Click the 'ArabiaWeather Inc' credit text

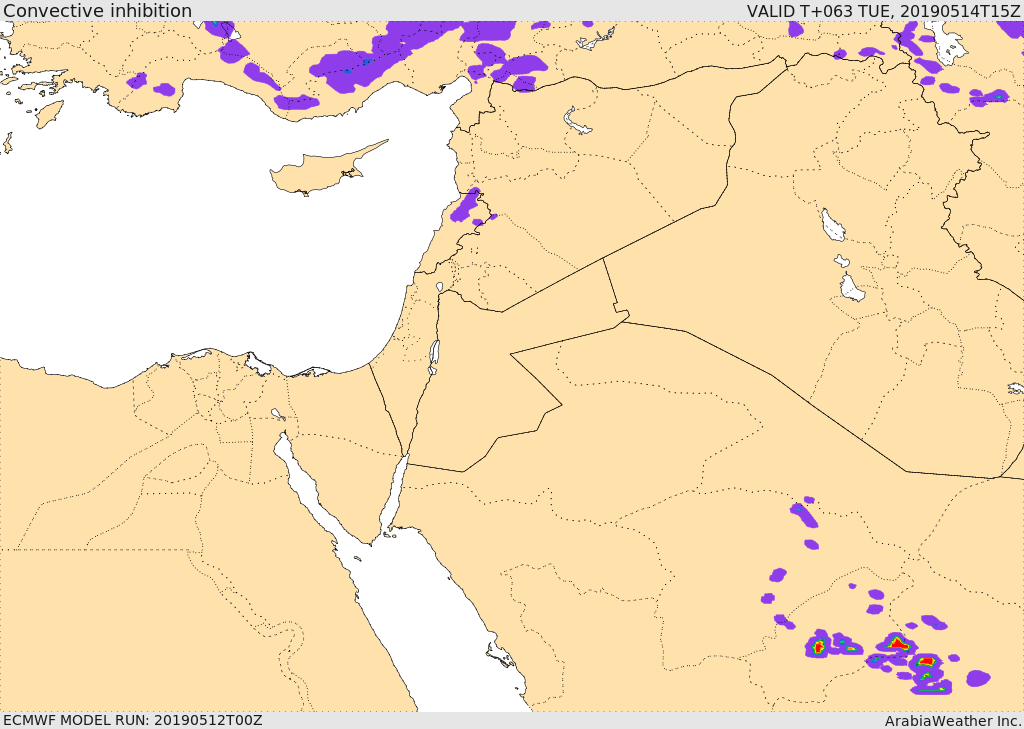(953, 721)
